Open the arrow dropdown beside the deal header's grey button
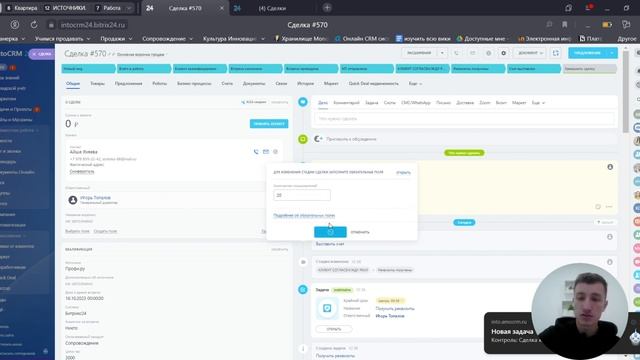 442,53
